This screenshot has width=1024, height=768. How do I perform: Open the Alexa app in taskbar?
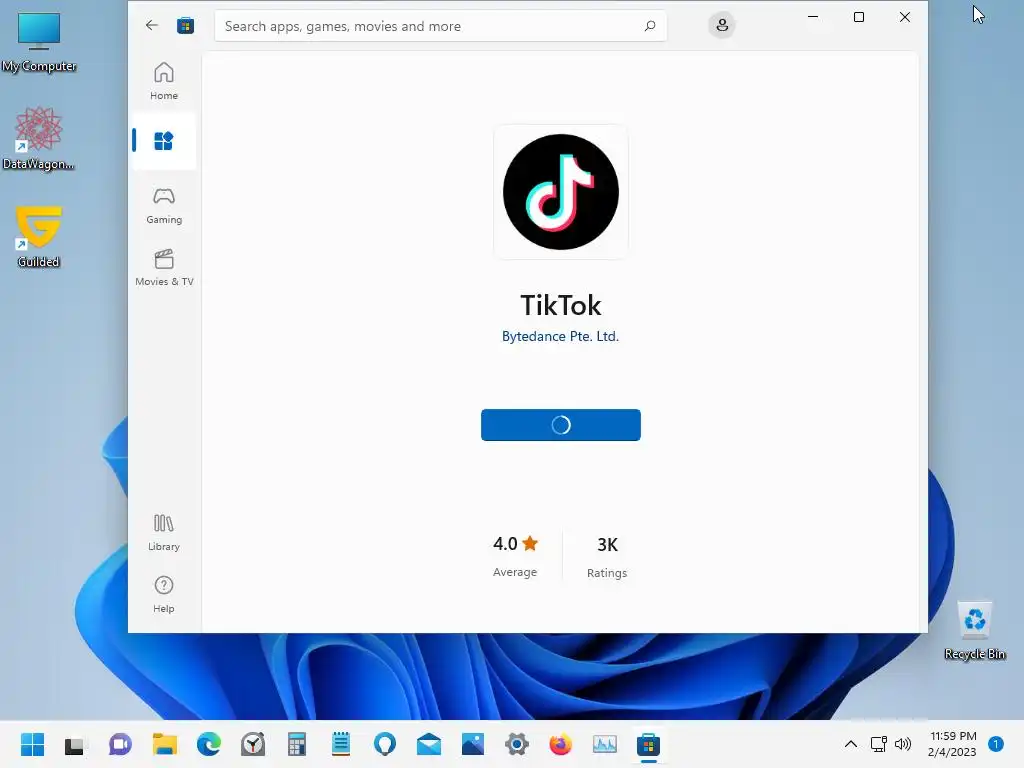[385, 744]
